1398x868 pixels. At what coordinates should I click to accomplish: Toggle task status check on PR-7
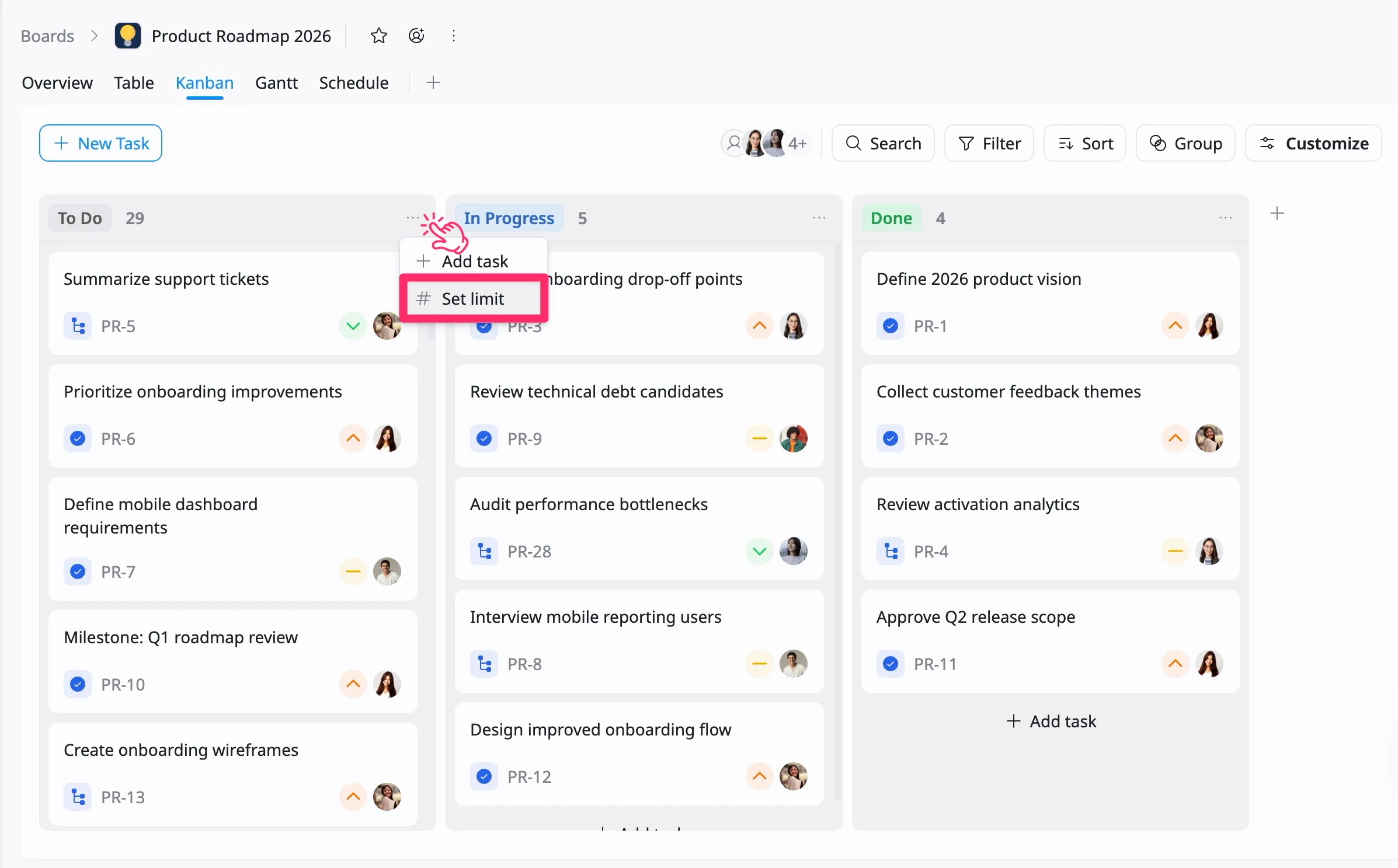[x=78, y=571]
